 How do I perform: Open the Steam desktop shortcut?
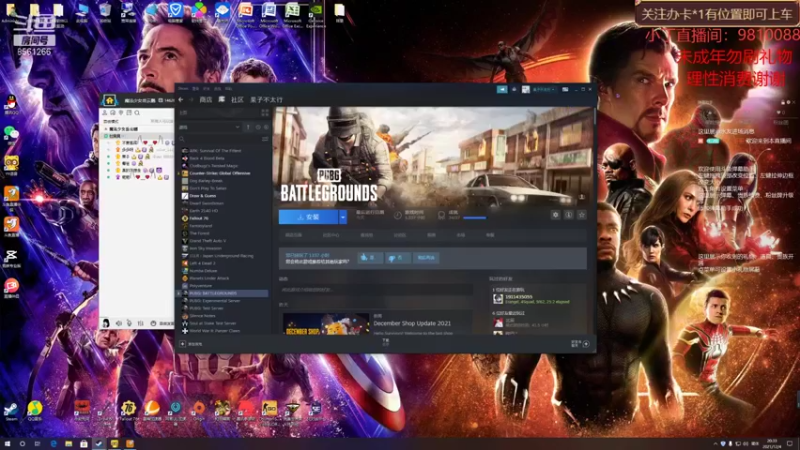coord(11,411)
